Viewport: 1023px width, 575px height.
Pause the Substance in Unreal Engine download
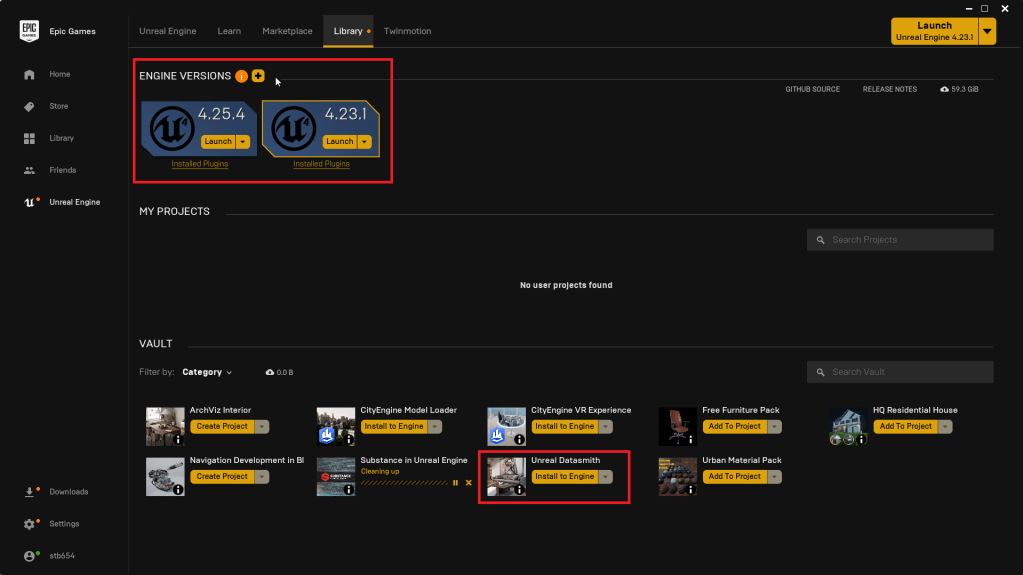(455, 483)
